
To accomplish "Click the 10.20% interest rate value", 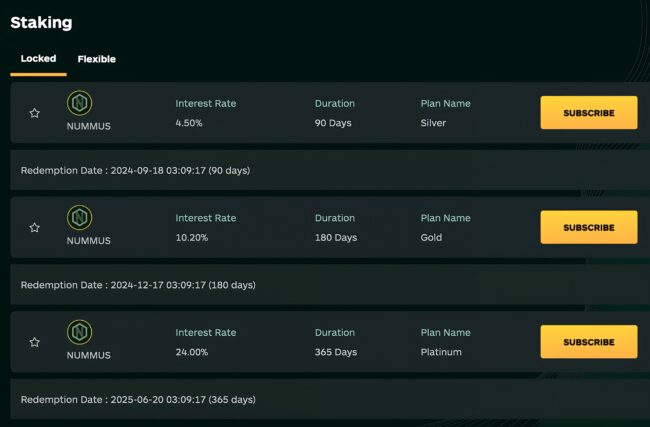I will point(191,238).
